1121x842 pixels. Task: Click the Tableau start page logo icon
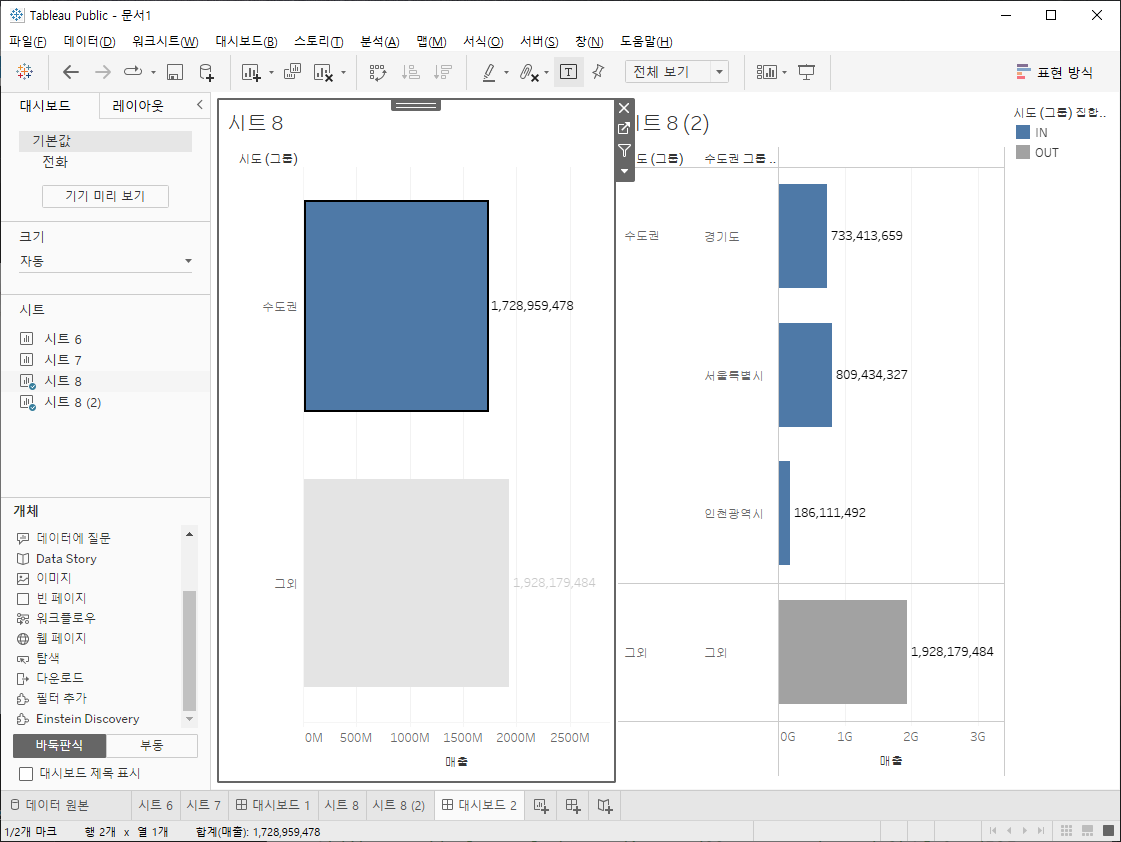24,71
